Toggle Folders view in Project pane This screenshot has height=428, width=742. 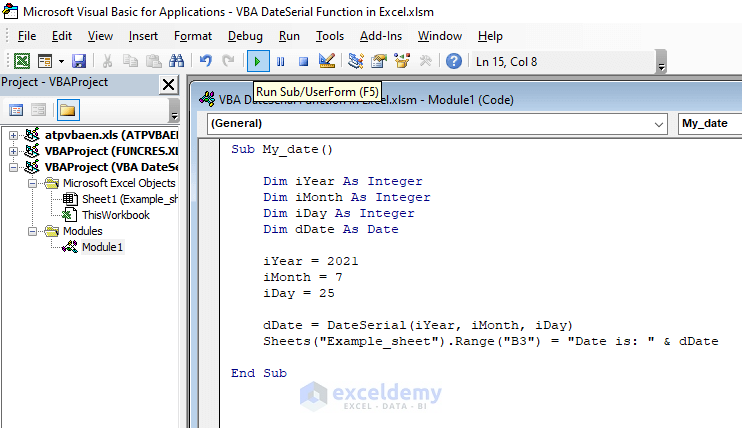(68, 110)
